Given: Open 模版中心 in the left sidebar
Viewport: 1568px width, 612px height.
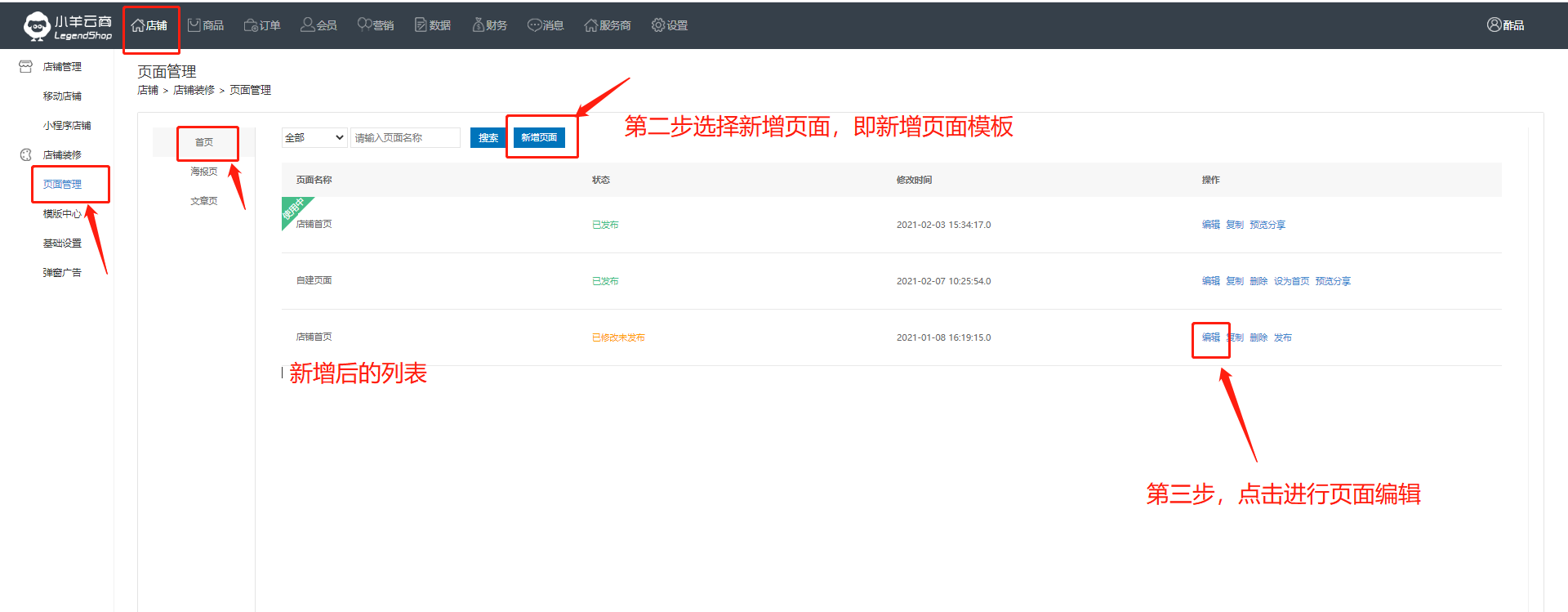Looking at the screenshot, I should pyautogui.click(x=62, y=214).
